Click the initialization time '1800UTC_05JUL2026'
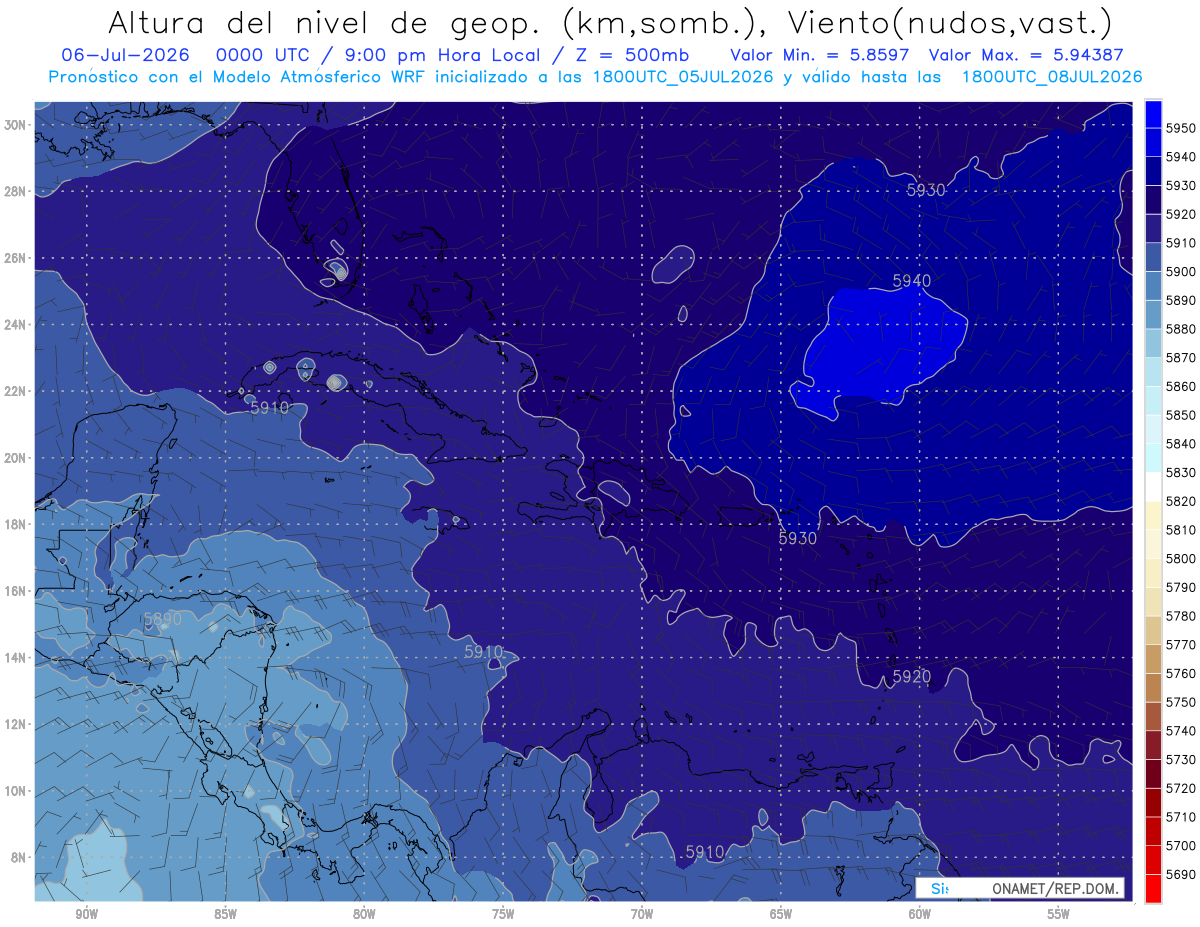This screenshot has height=927, width=1200. (680, 76)
